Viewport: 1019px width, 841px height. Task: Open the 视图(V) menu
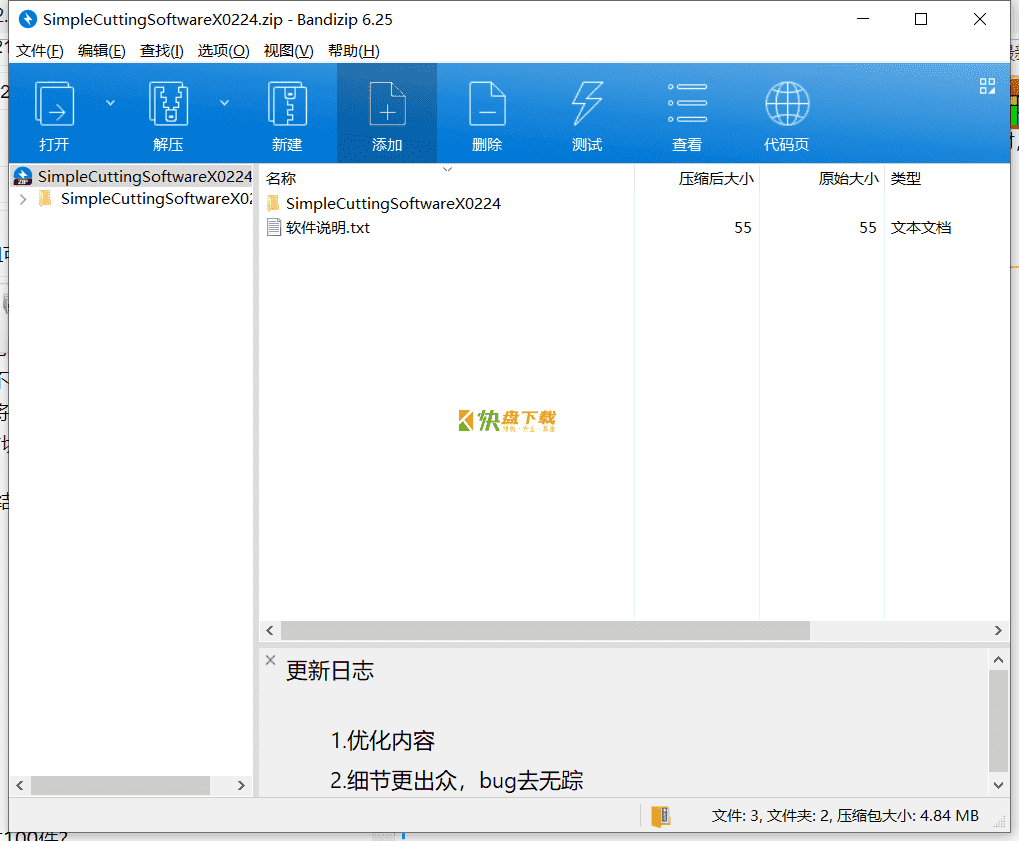coord(289,51)
